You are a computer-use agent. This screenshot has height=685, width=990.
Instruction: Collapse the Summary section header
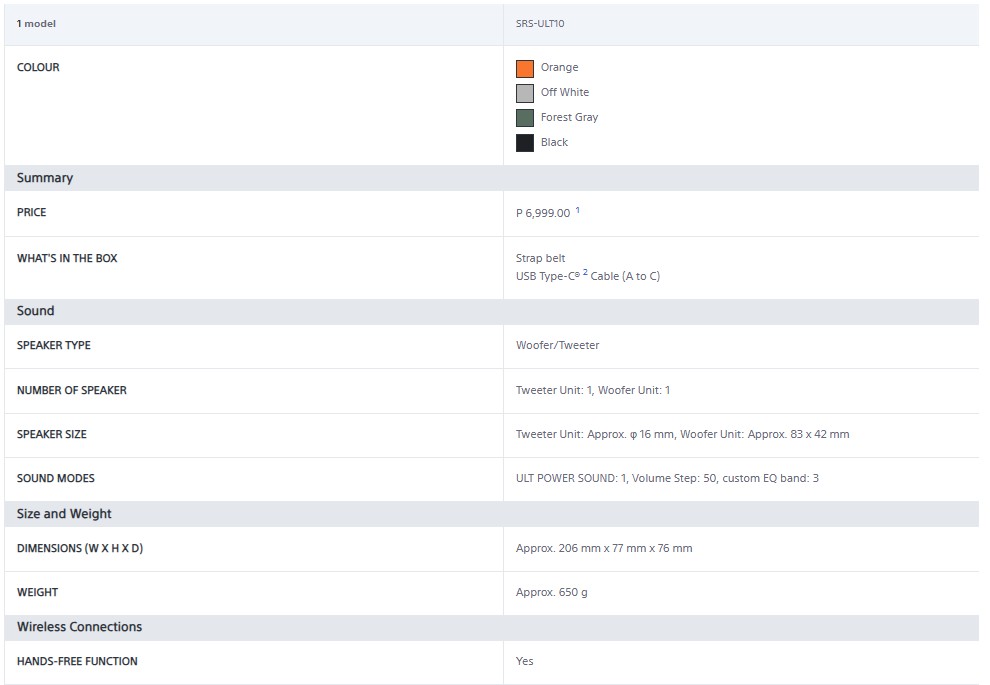45,178
